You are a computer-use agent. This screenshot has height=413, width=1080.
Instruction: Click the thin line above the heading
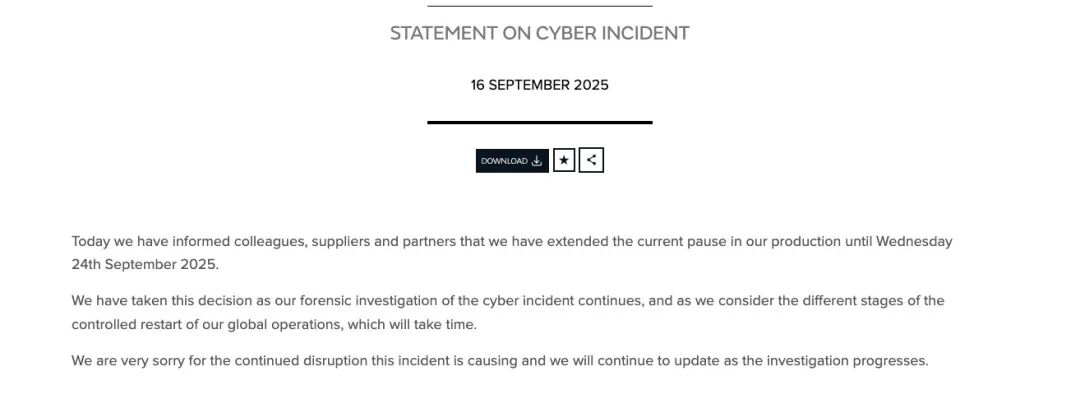(539, 6)
